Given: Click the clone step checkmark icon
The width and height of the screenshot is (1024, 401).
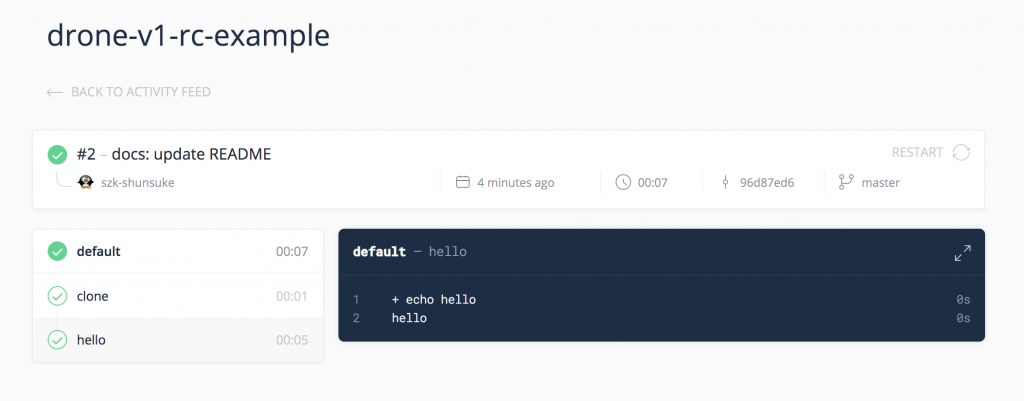Looking at the screenshot, I should click(58, 296).
